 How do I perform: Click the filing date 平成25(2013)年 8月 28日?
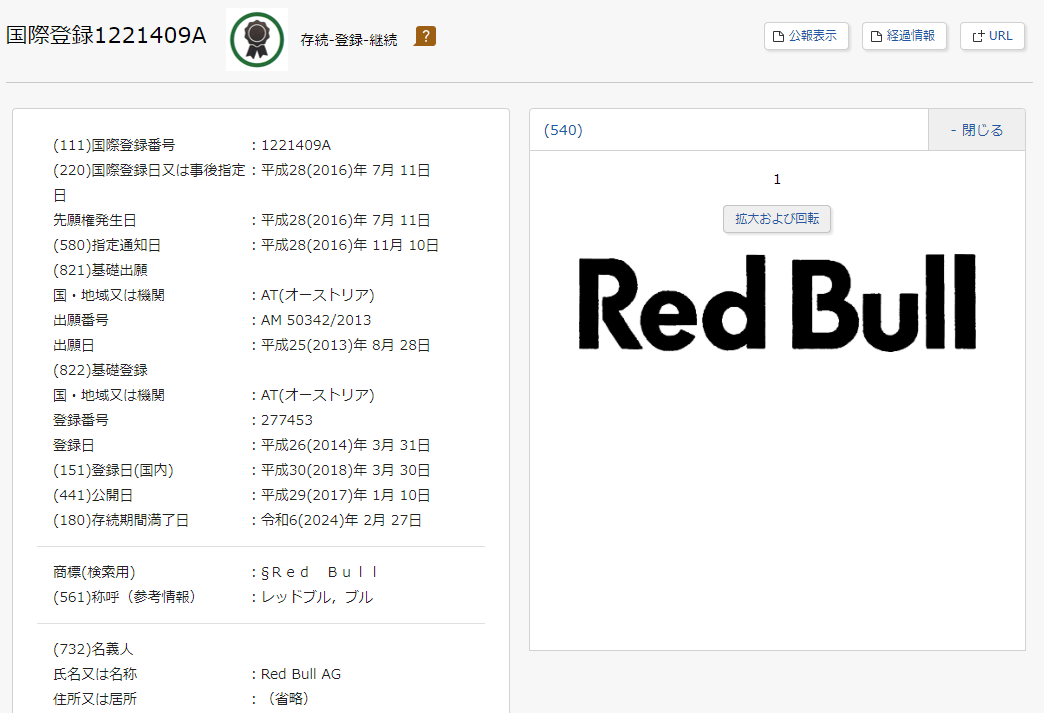pyautogui.click(x=346, y=345)
